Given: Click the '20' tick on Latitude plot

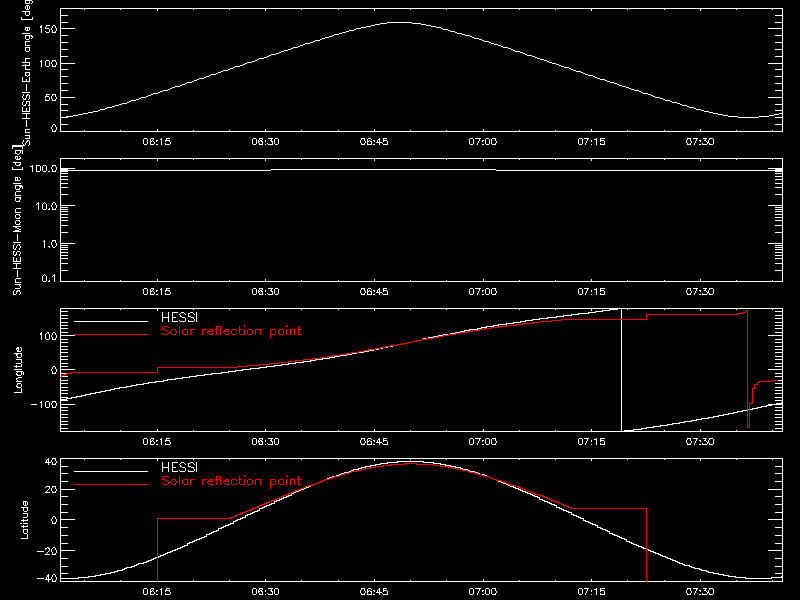Looking at the screenshot, I should [x=51, y=489].
